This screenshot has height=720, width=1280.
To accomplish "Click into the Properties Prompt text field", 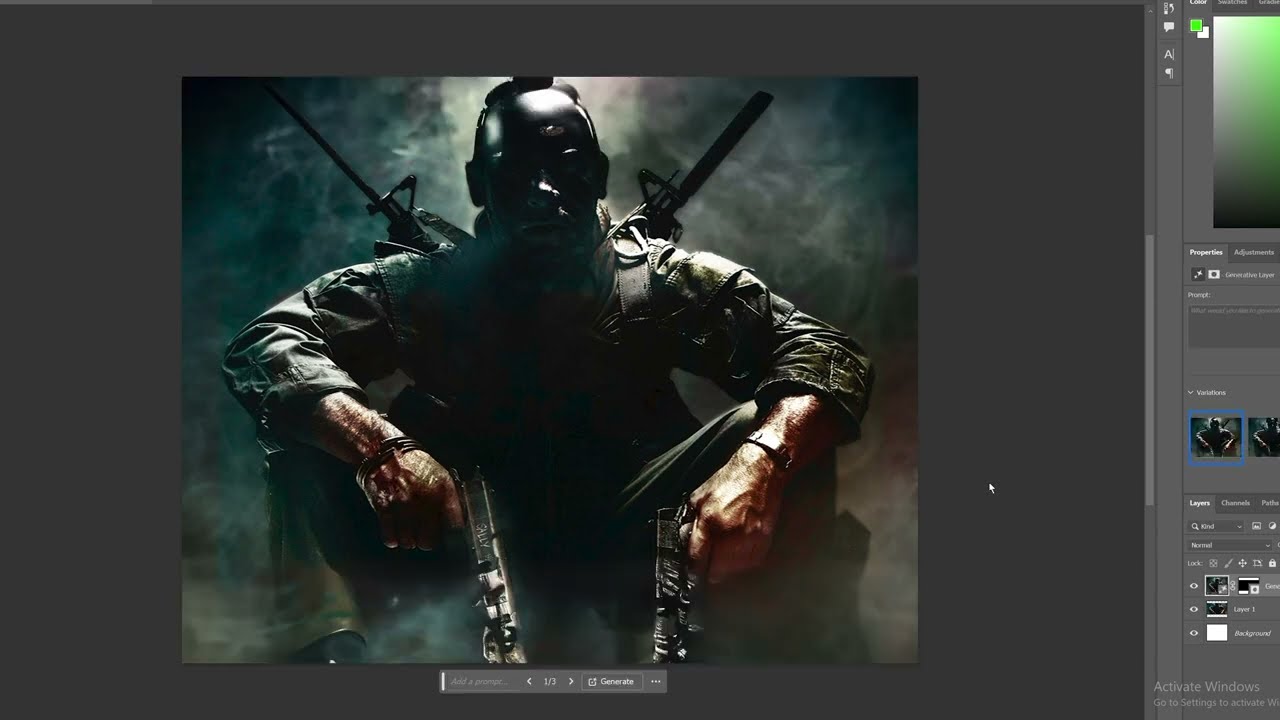I will tap(1234, 326).
